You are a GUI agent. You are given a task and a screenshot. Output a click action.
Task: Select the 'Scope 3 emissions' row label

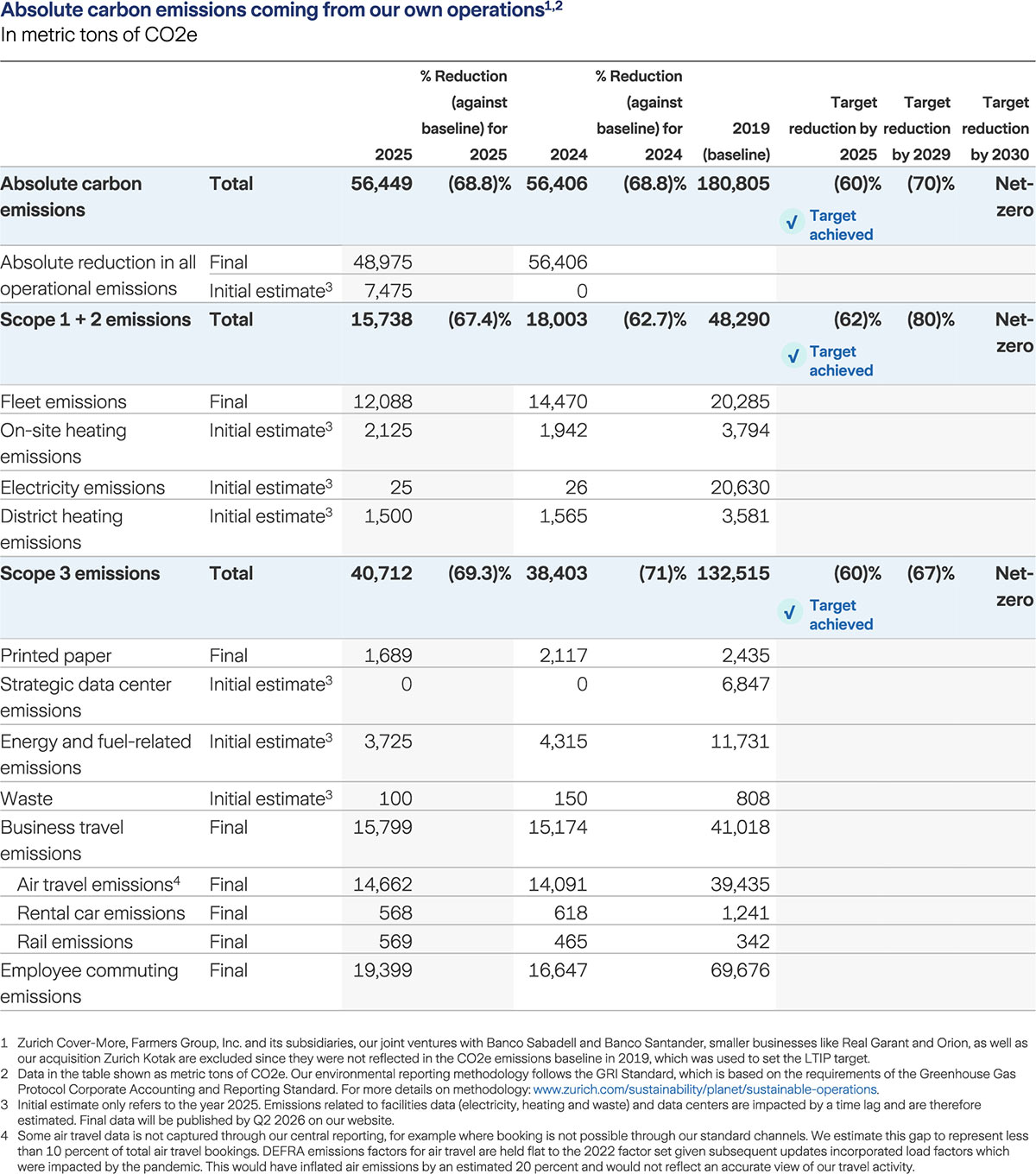[80, 573]
